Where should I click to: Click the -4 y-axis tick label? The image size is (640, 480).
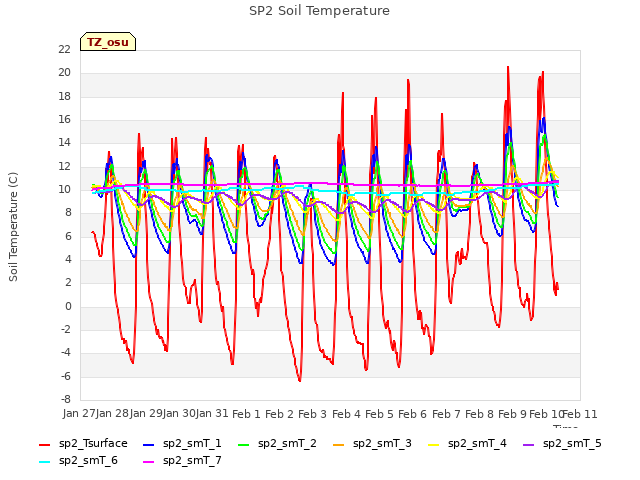click(x=66, y=353)
